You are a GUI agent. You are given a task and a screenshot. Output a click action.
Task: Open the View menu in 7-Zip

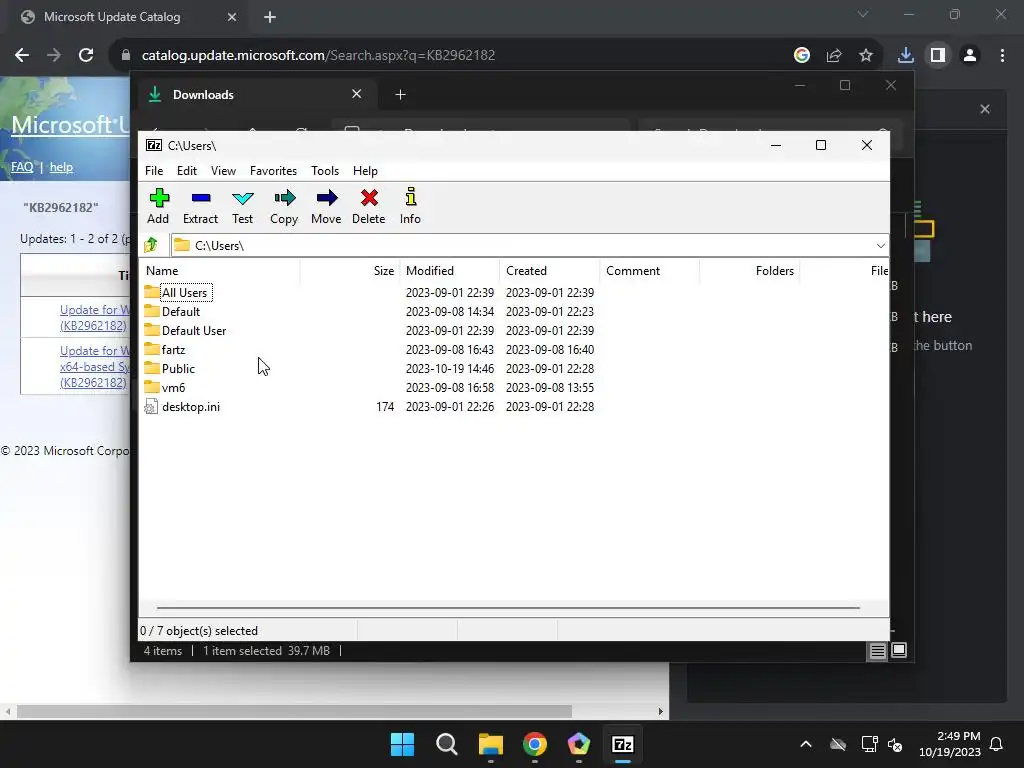point(223,170)
